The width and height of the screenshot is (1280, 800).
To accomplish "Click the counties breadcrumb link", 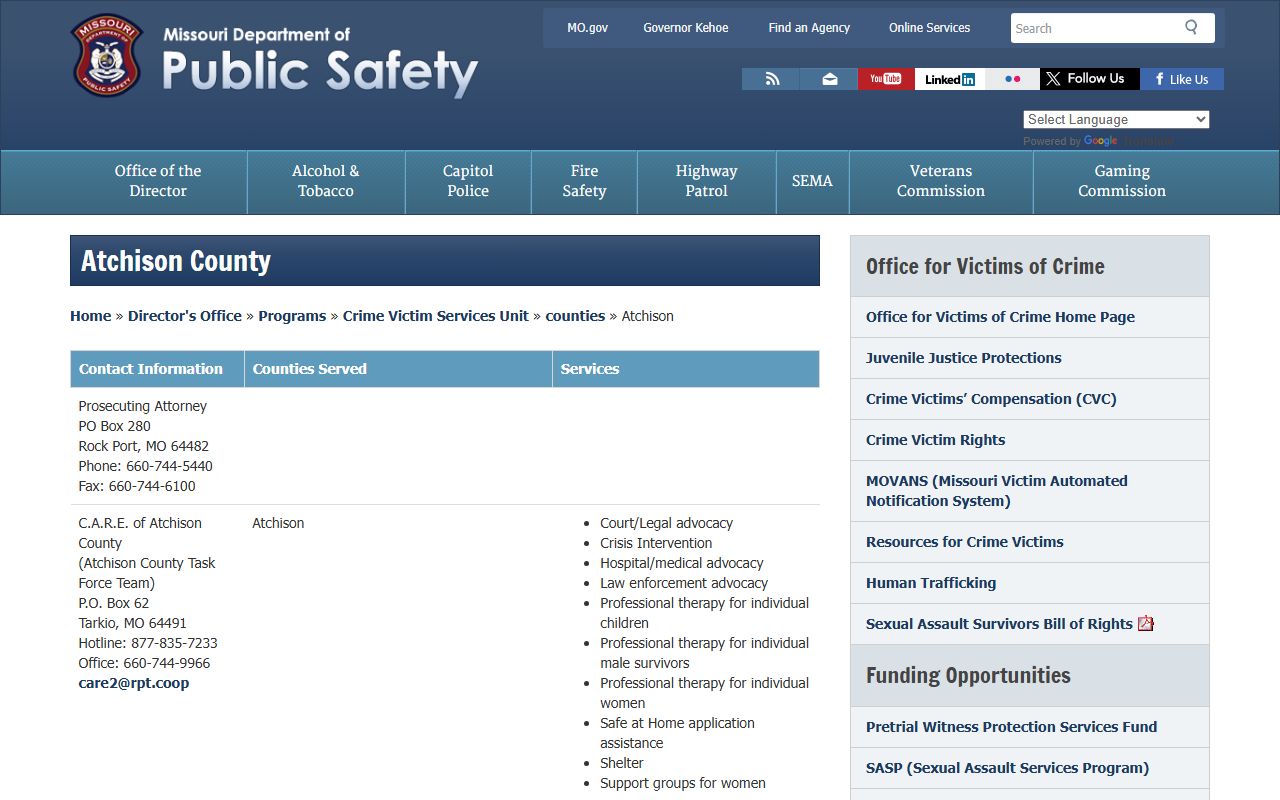I will [x=575, y=316].
